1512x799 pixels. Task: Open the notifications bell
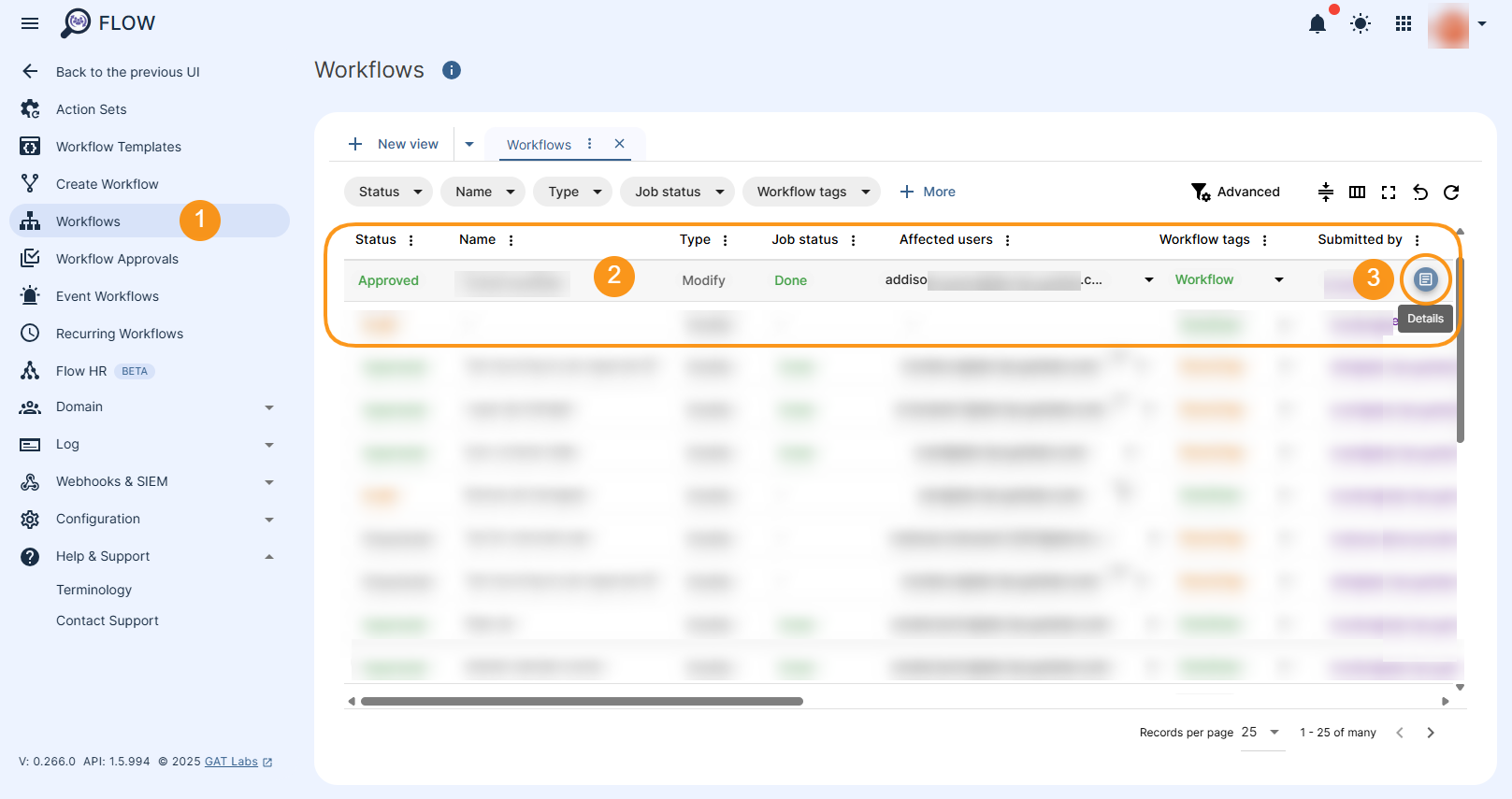click(x=1318, y=23)
